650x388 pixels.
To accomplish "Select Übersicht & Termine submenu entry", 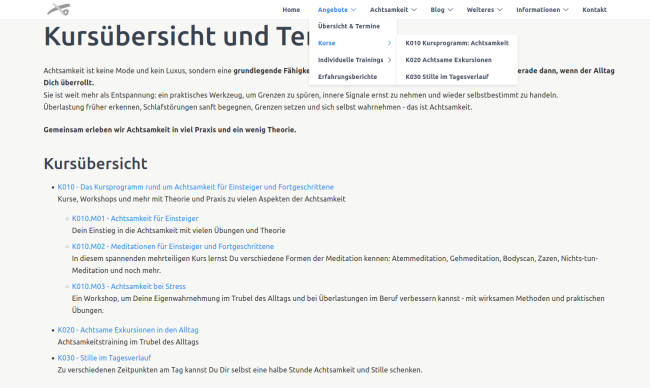I will [x=349, y=26].
